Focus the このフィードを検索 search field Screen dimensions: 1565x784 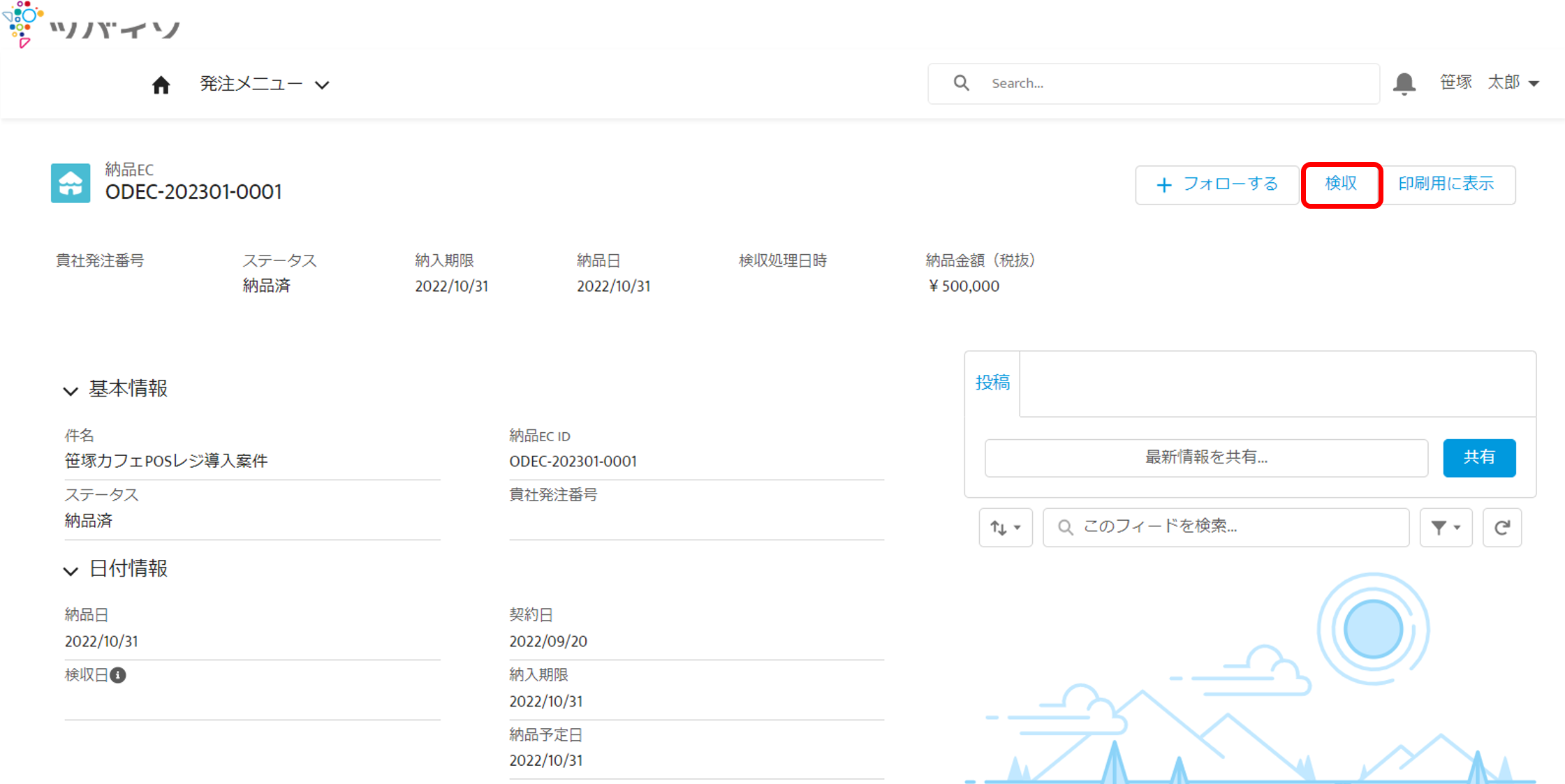[x=1226, y=528]
